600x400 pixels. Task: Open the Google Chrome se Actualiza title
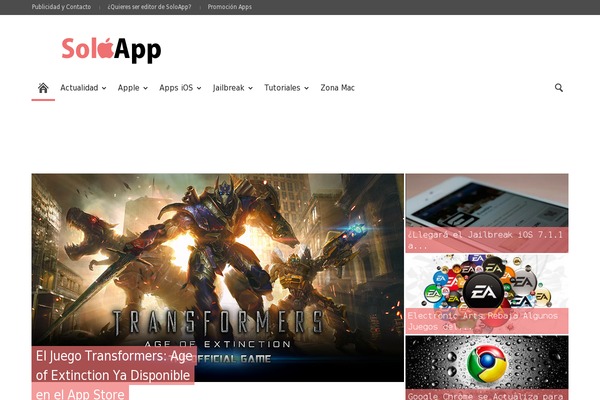486,395
